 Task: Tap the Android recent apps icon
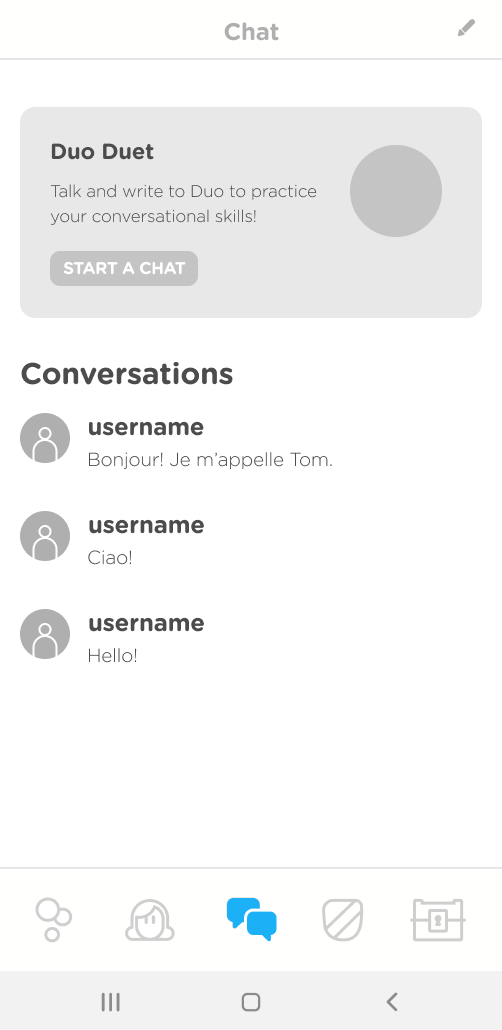(x=110, y=1002)
